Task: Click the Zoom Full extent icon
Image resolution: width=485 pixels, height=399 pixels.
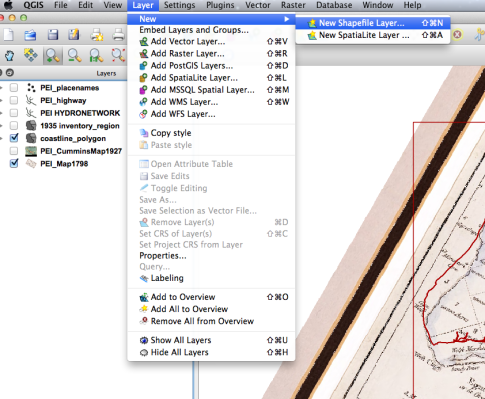Action: pyautogui.click(x=118, y=55)
